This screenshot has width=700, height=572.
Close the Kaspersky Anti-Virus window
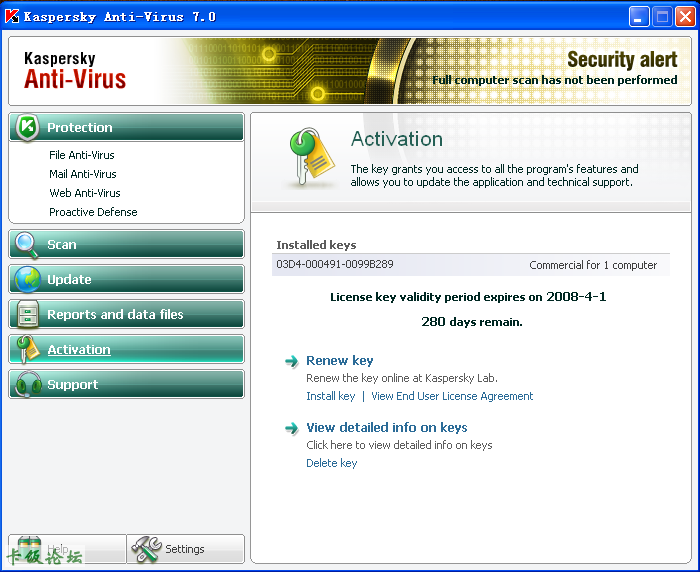tap(685, 17)
